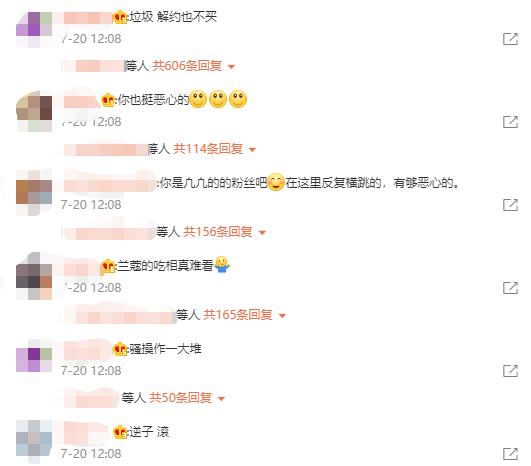
Task: Expand the 共114条回复 replies arrow
Action: click(252, 149)
